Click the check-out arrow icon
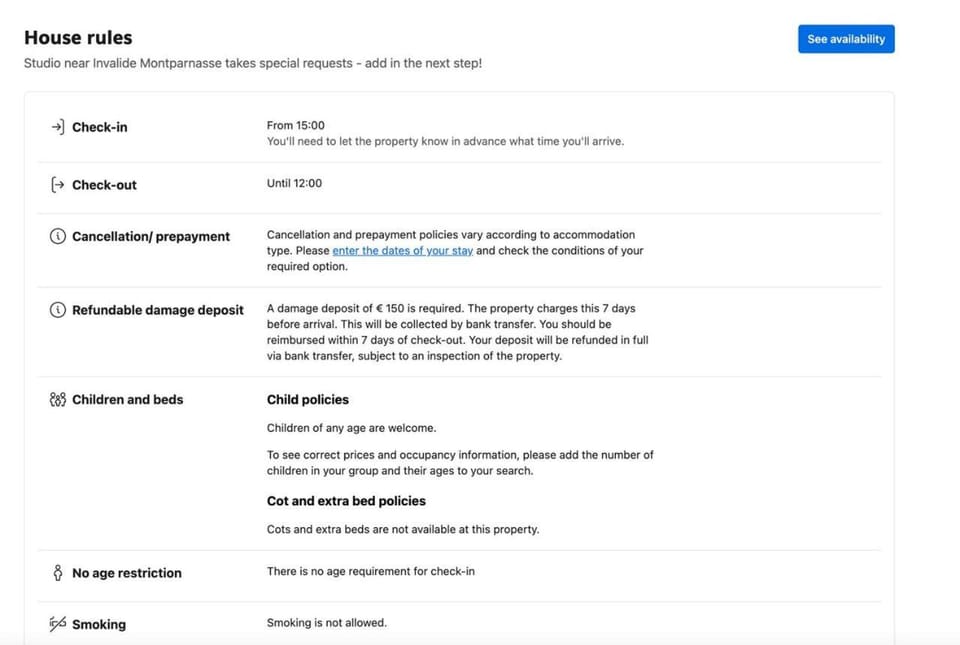The image size is (960, 645). coord(57,185)
